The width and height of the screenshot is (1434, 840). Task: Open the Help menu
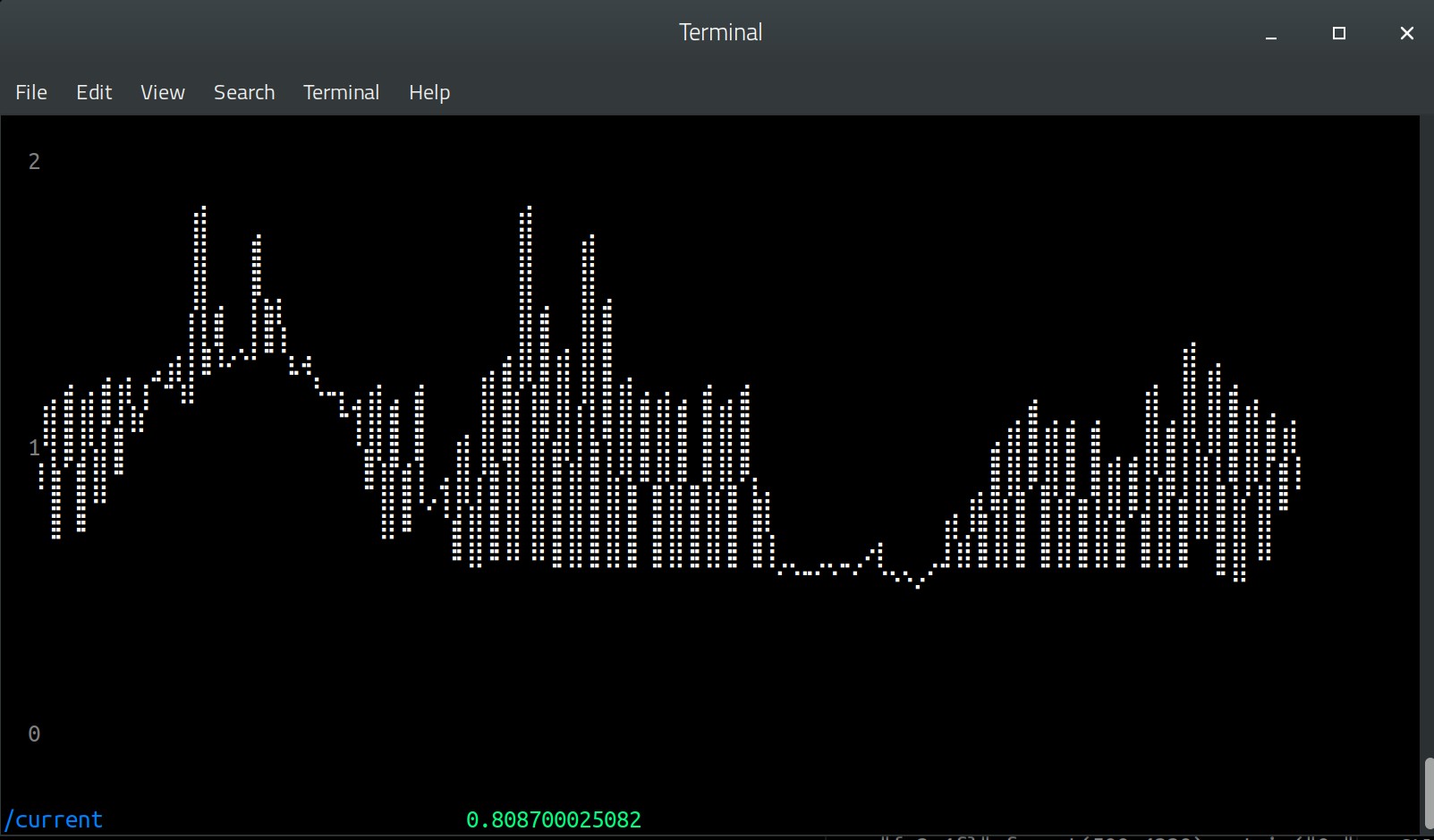pos(429,92)
